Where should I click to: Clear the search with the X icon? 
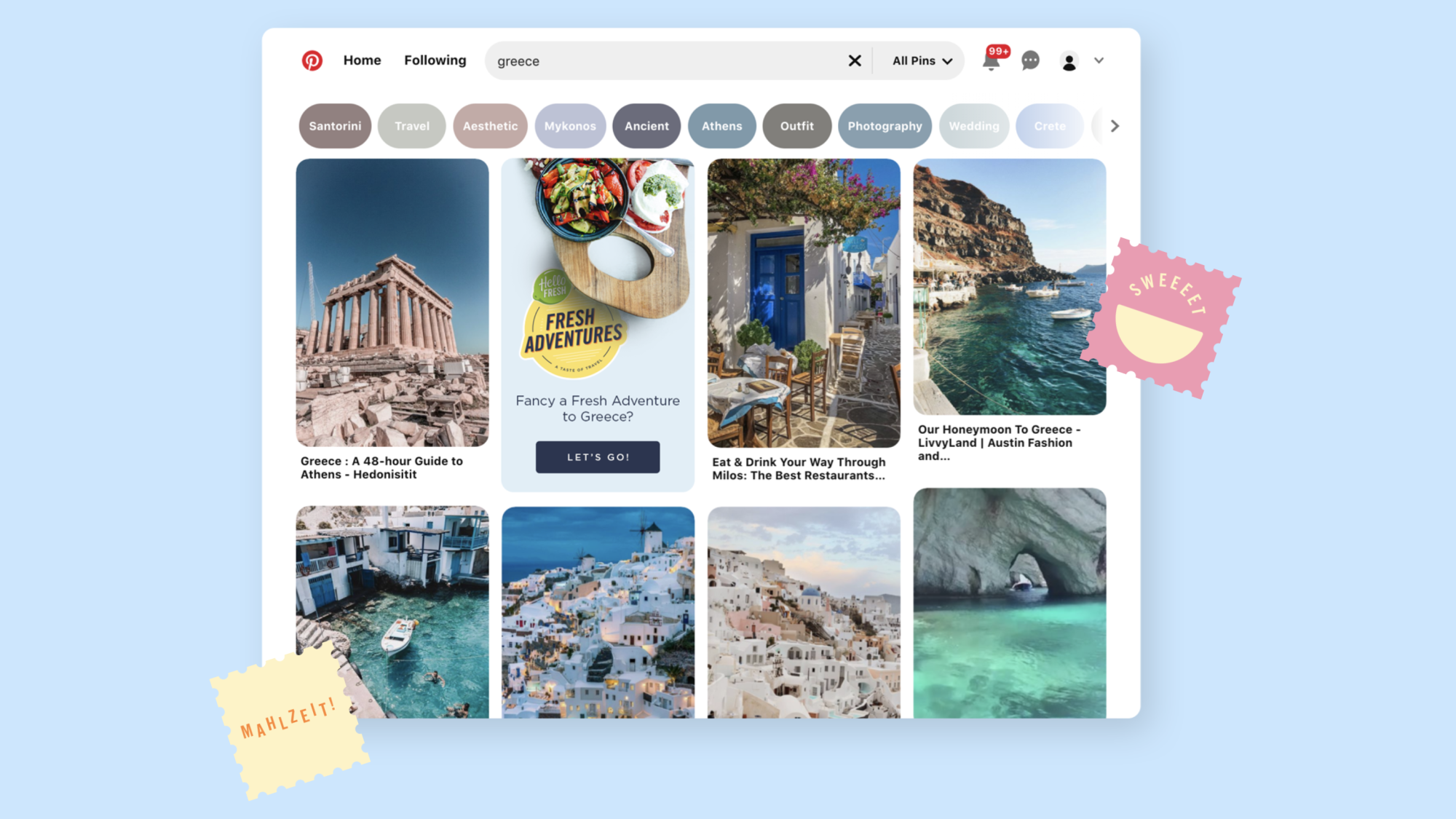click(x=855, y=61)
